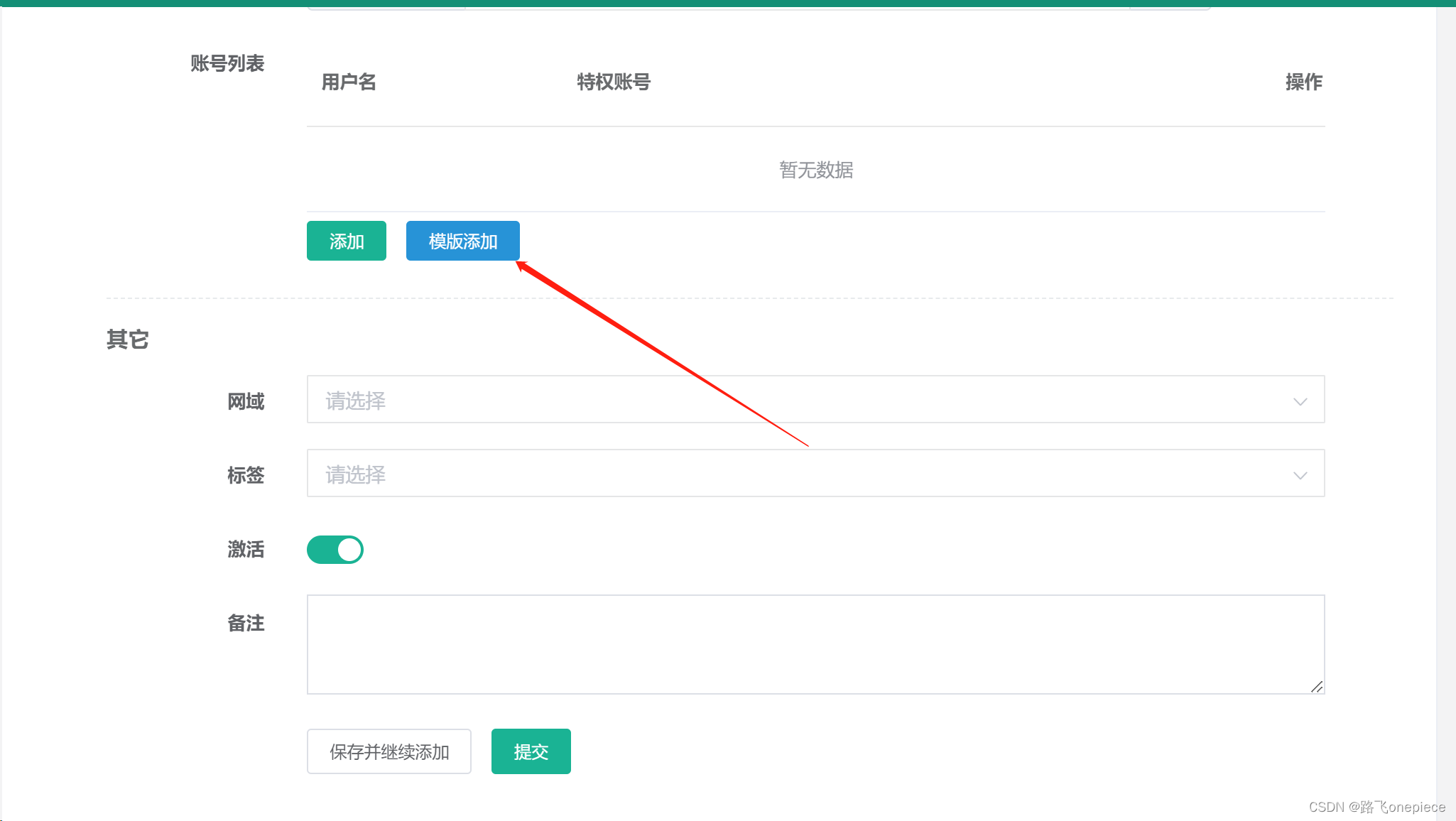This screenshot has height=821, width=1456.
Task: Toggle the 激活 switch off
Action: pyautogui.click(x=335, y=550)
